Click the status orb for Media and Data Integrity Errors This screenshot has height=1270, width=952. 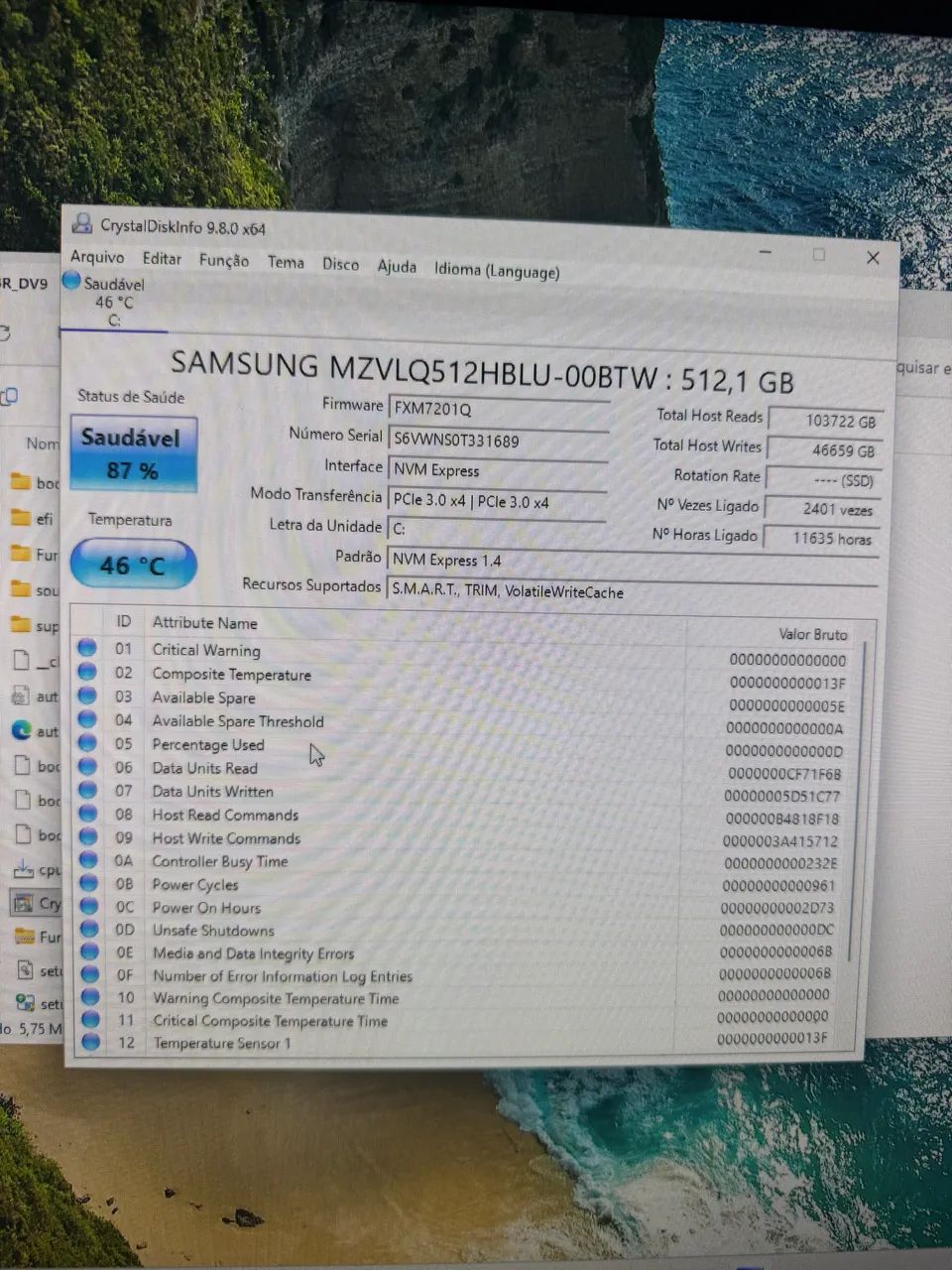pyautogui.click(x=90, y=952)
